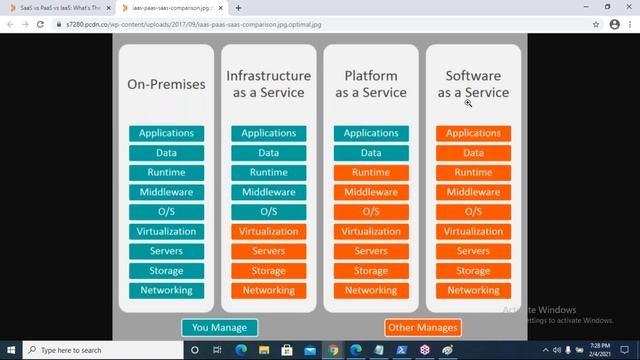Open the notebook-shaped taskbar app
This screenshot has width=640, height=360.
(379, 350)
